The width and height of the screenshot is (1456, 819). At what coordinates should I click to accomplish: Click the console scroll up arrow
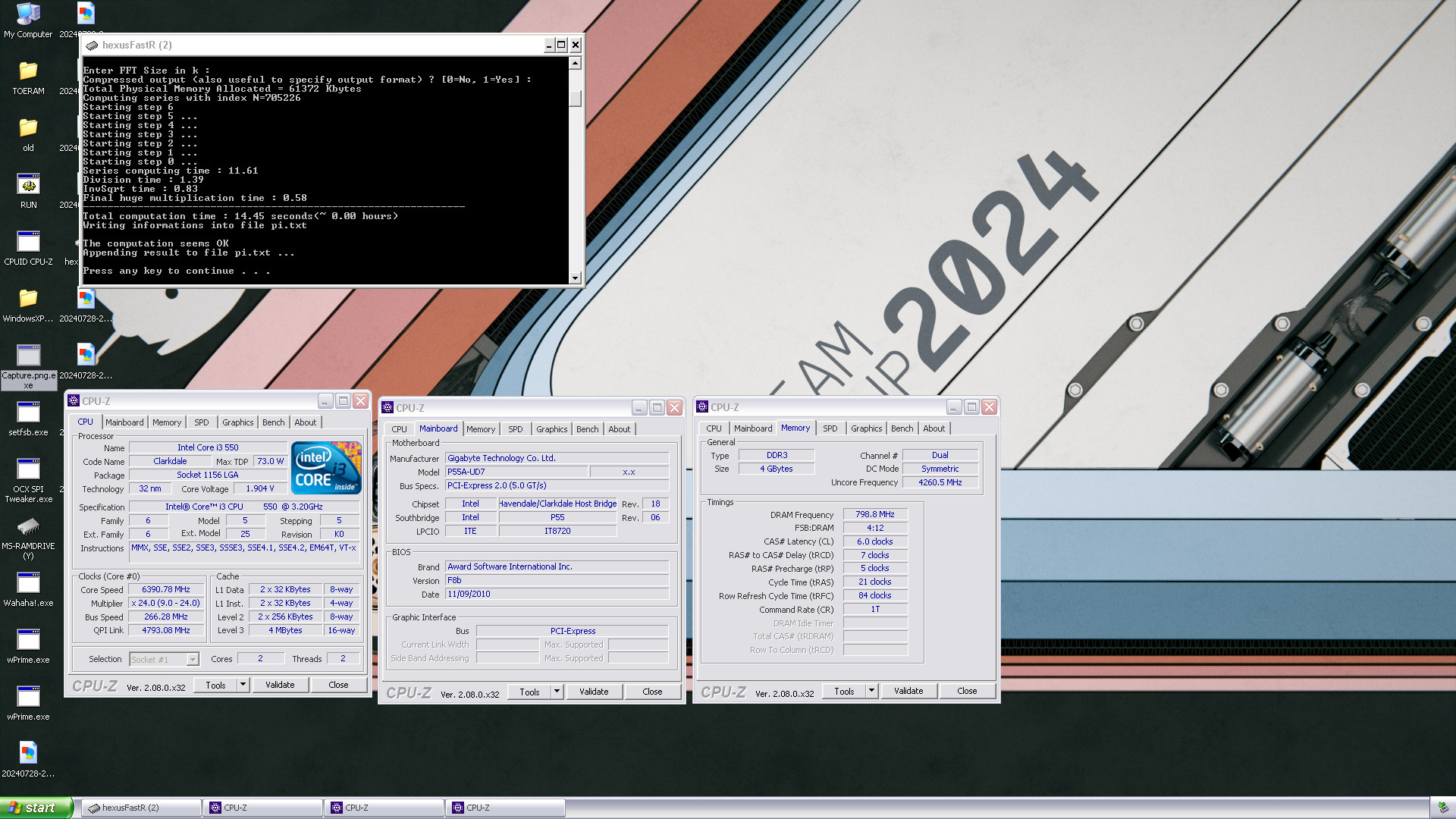pyautogui.click(x=576, y=63)
